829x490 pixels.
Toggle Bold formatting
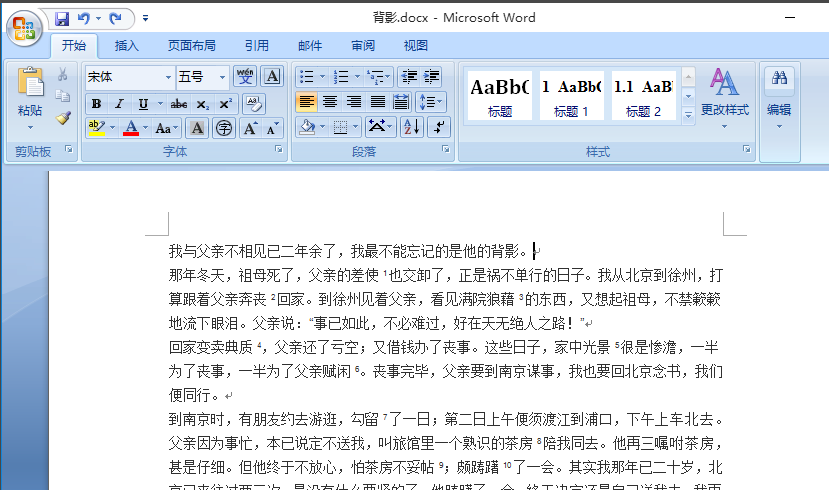(x=96, y=104)
